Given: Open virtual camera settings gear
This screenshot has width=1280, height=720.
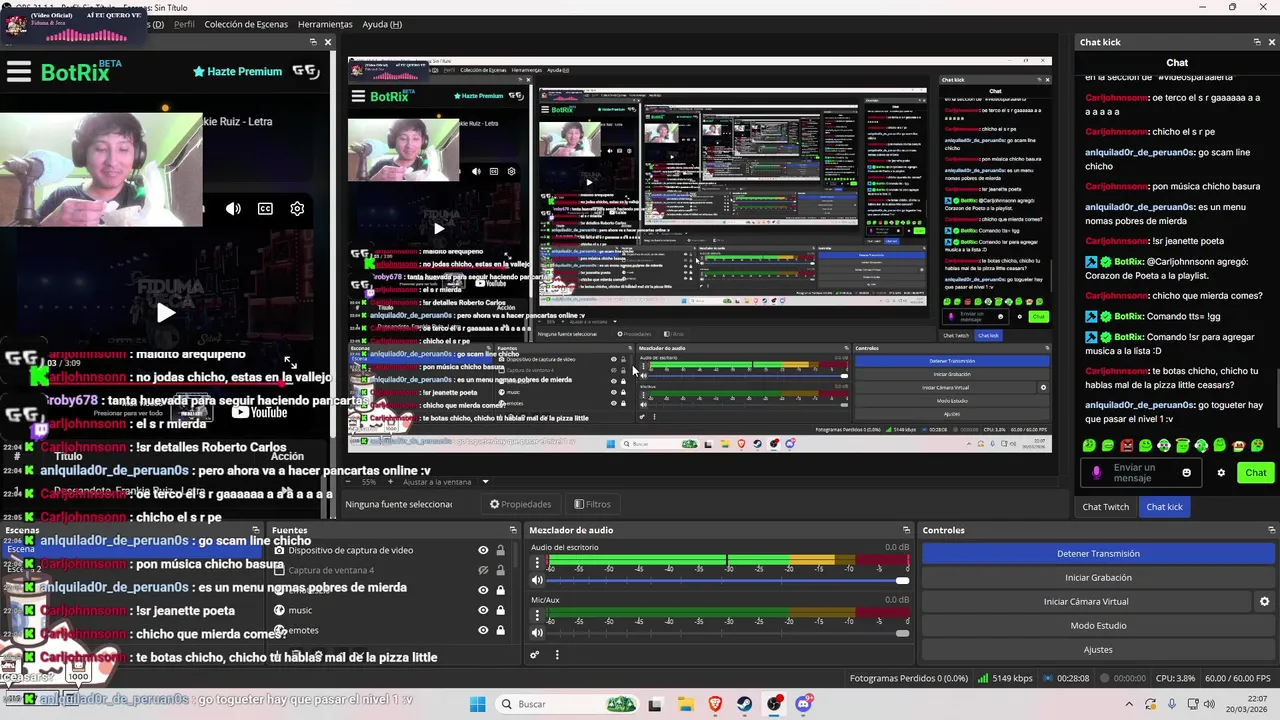Looking at the screenshot, I should click(x=1264, y=601).
